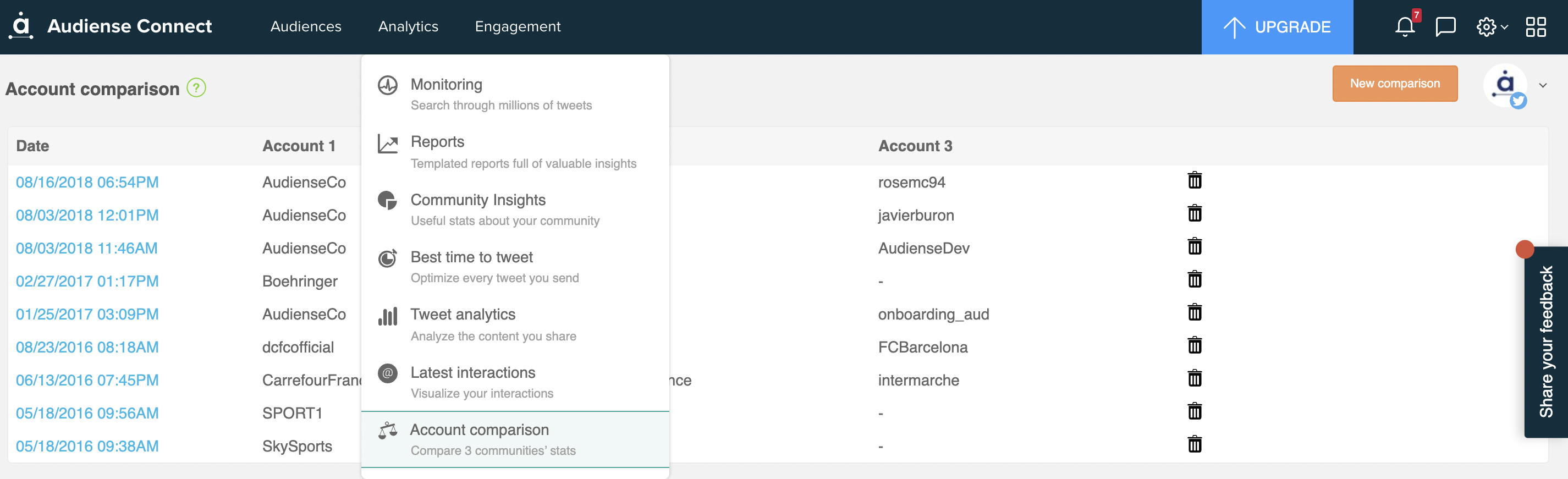Delete the SkySports comparison row
The height and width of the screenshot is (479, 1568).
coord(1195,444)
